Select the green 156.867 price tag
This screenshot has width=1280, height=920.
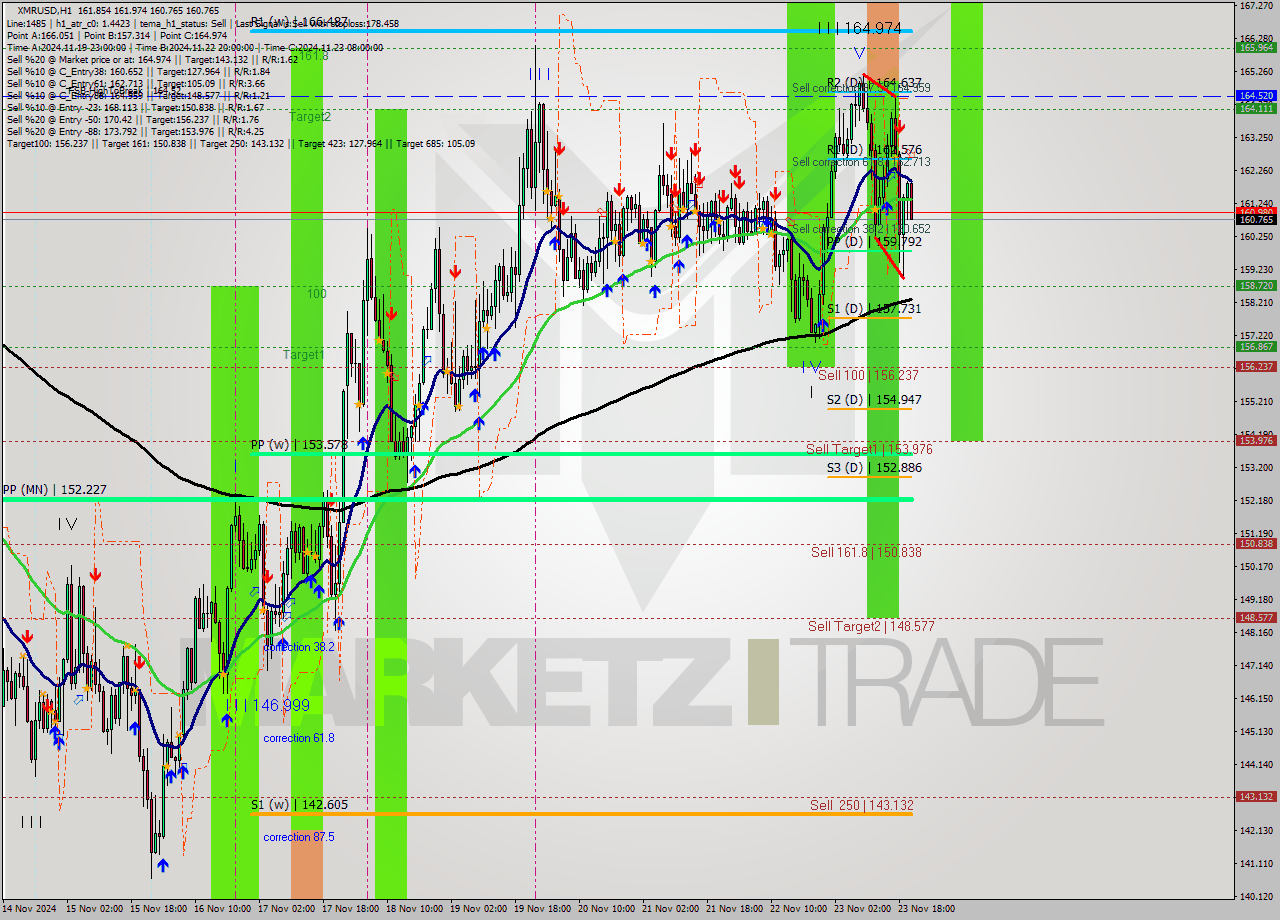coord(1256,346)
